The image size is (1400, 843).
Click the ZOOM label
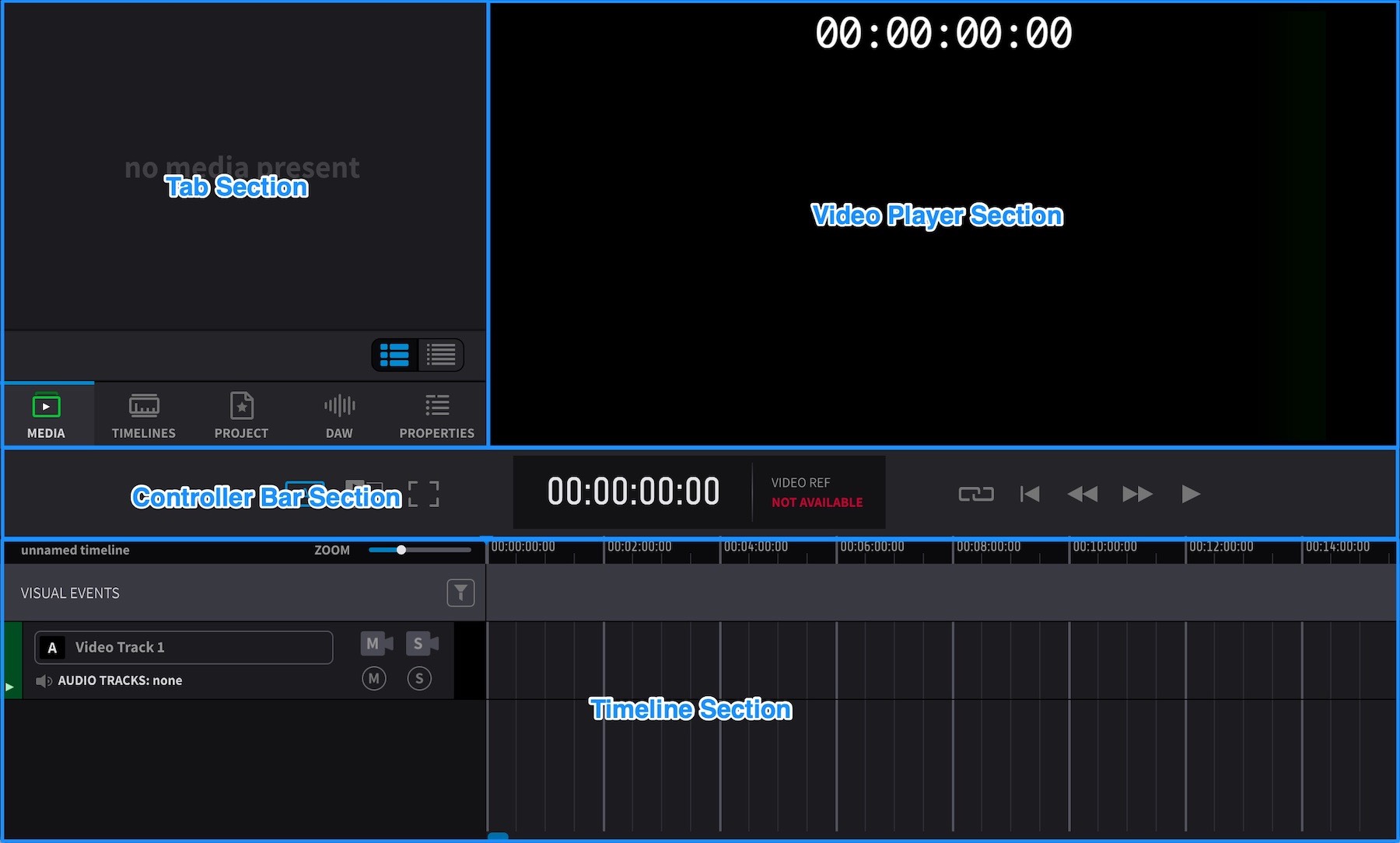(332, 550)
